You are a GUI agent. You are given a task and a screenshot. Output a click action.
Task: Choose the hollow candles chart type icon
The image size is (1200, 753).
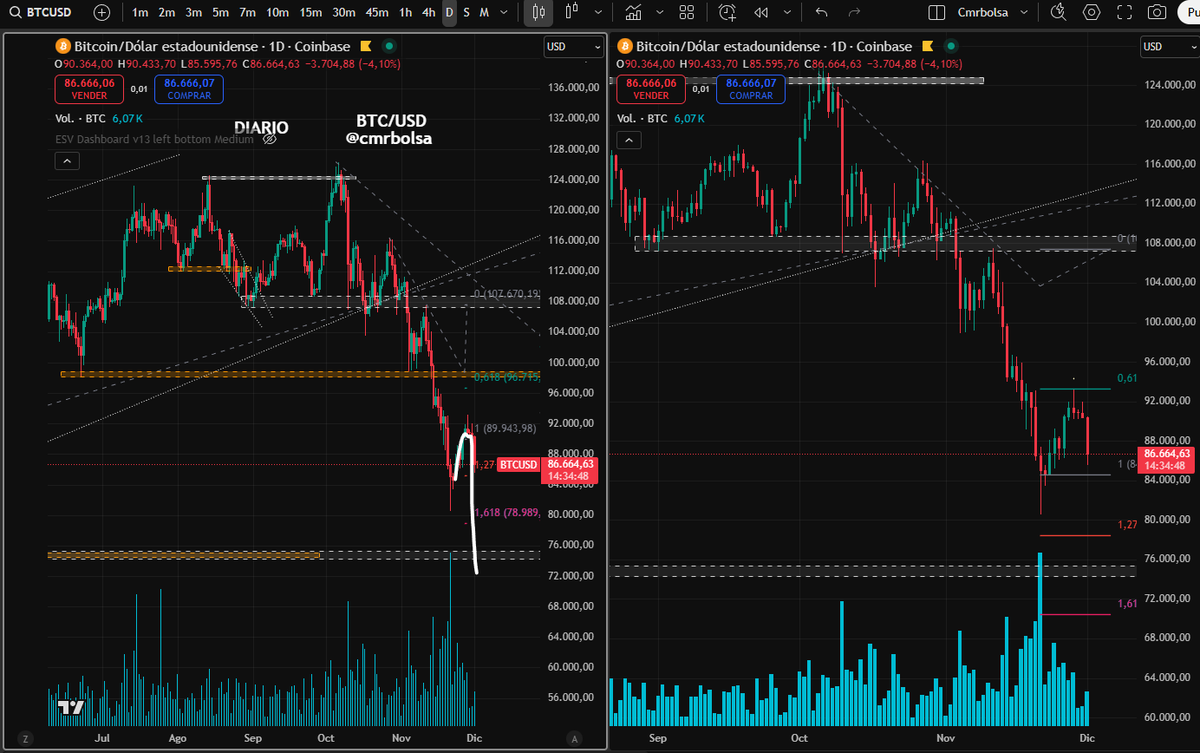(x=573, y=12)
